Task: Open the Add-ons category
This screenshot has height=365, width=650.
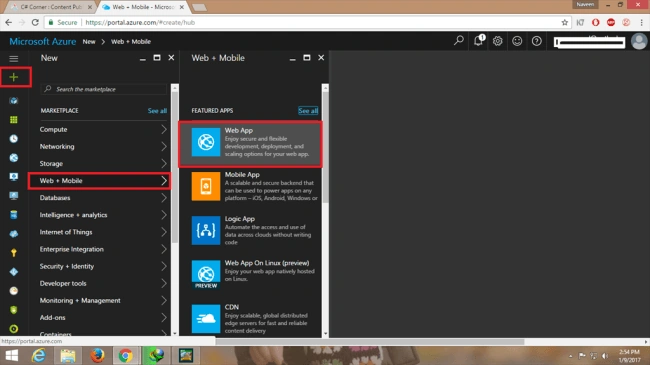Action: (x=103, y=317)
